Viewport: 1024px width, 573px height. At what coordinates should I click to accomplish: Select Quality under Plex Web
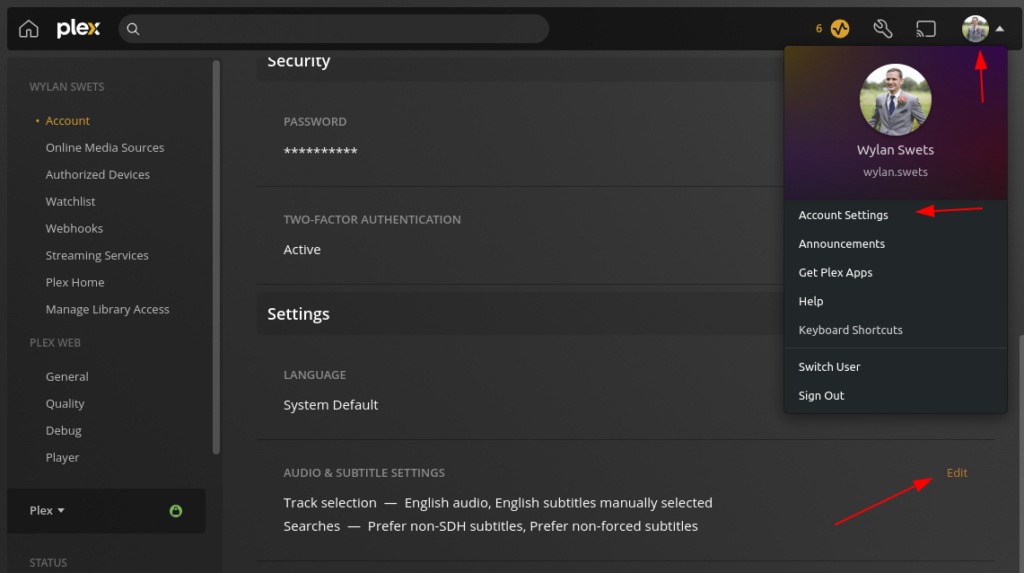(x=65, y=404)
